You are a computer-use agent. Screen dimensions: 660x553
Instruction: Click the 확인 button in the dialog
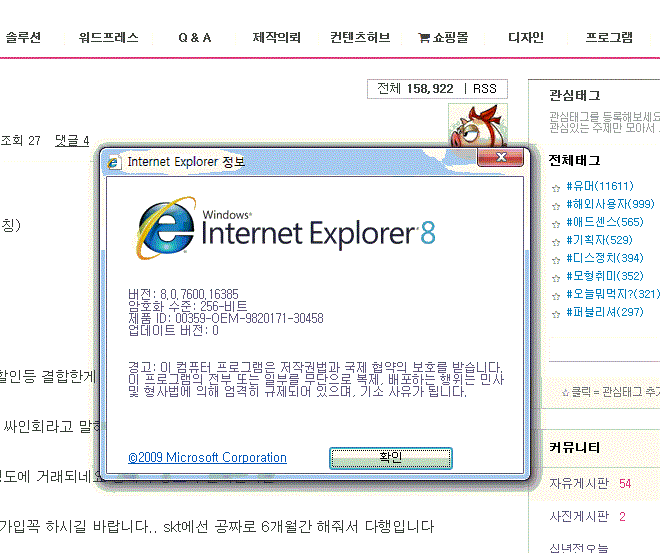pyautogui.click(x=391, y=458)
